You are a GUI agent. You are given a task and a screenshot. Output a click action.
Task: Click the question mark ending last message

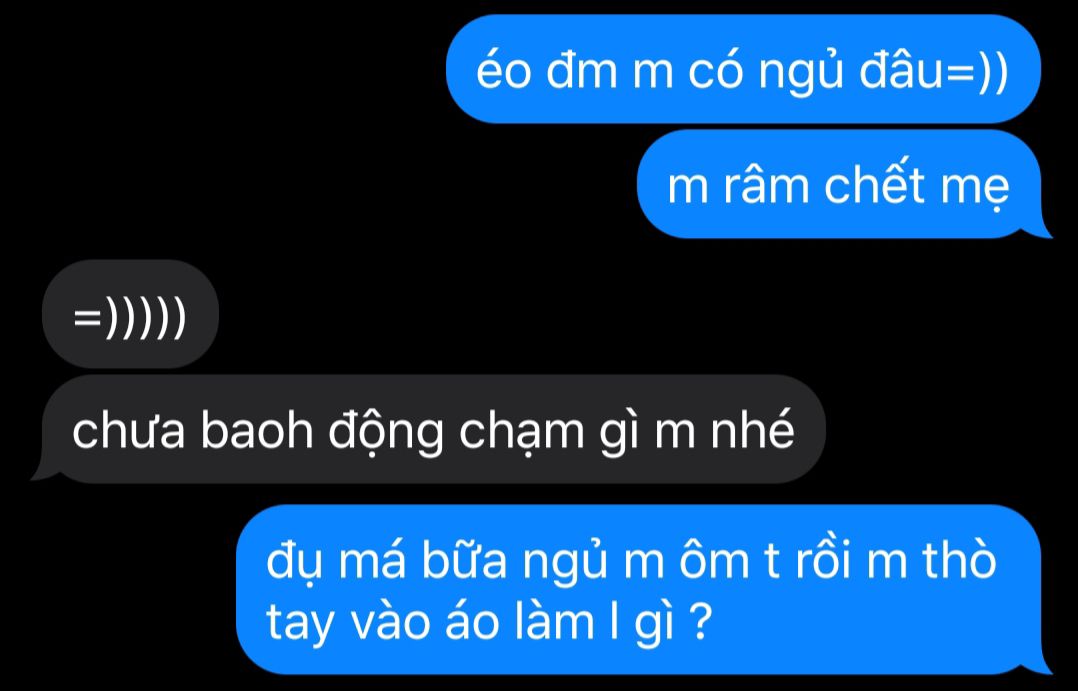coord(699,622)
